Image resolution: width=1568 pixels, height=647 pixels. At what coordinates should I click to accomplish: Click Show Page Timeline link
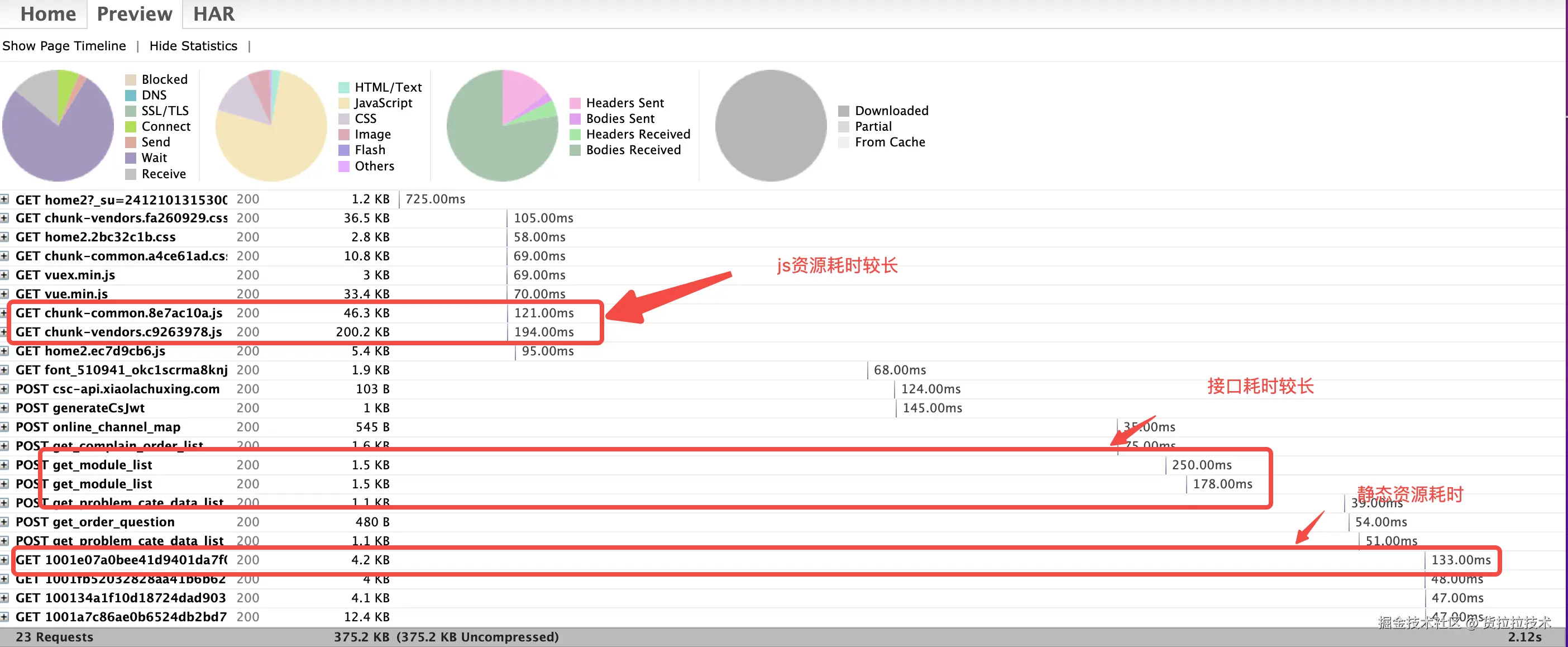(x=64, y=46)
